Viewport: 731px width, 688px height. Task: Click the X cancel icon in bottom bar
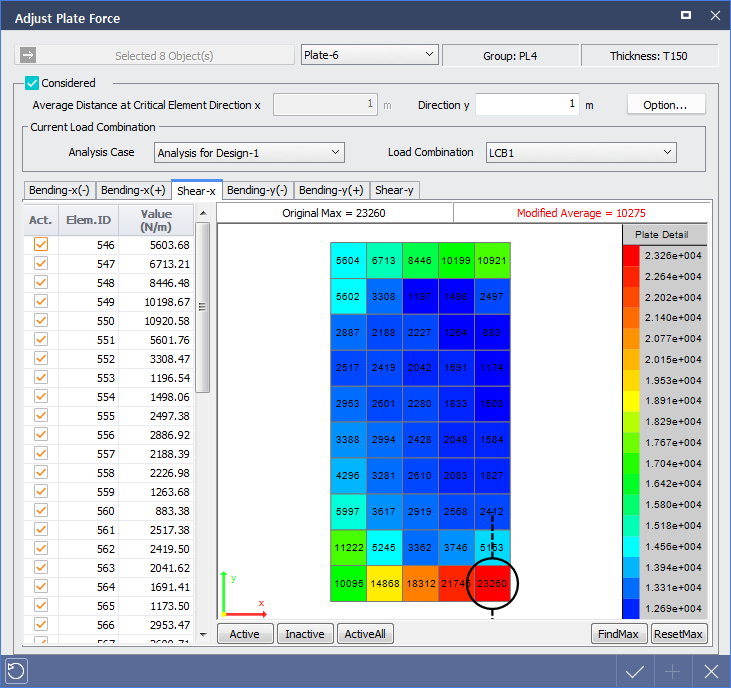[x=711, y=671]
